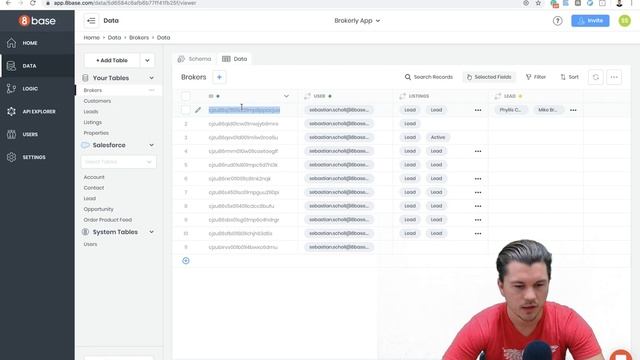Open the Salesforce Account table
The height and width of the screenshot is (360, 640).
coord(94,177)
